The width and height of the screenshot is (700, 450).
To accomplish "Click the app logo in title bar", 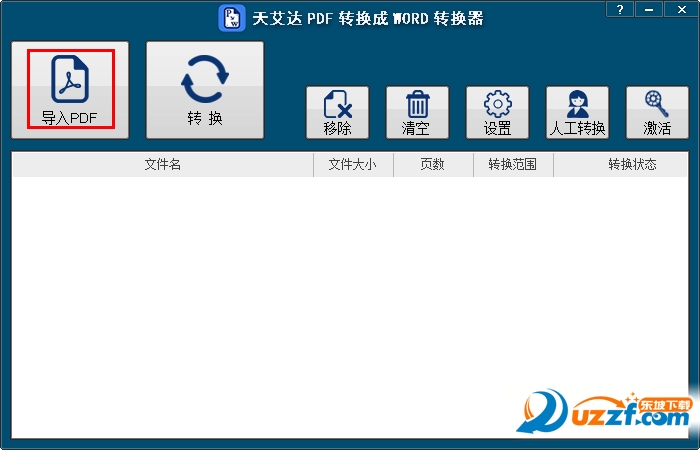I will 232,18.
